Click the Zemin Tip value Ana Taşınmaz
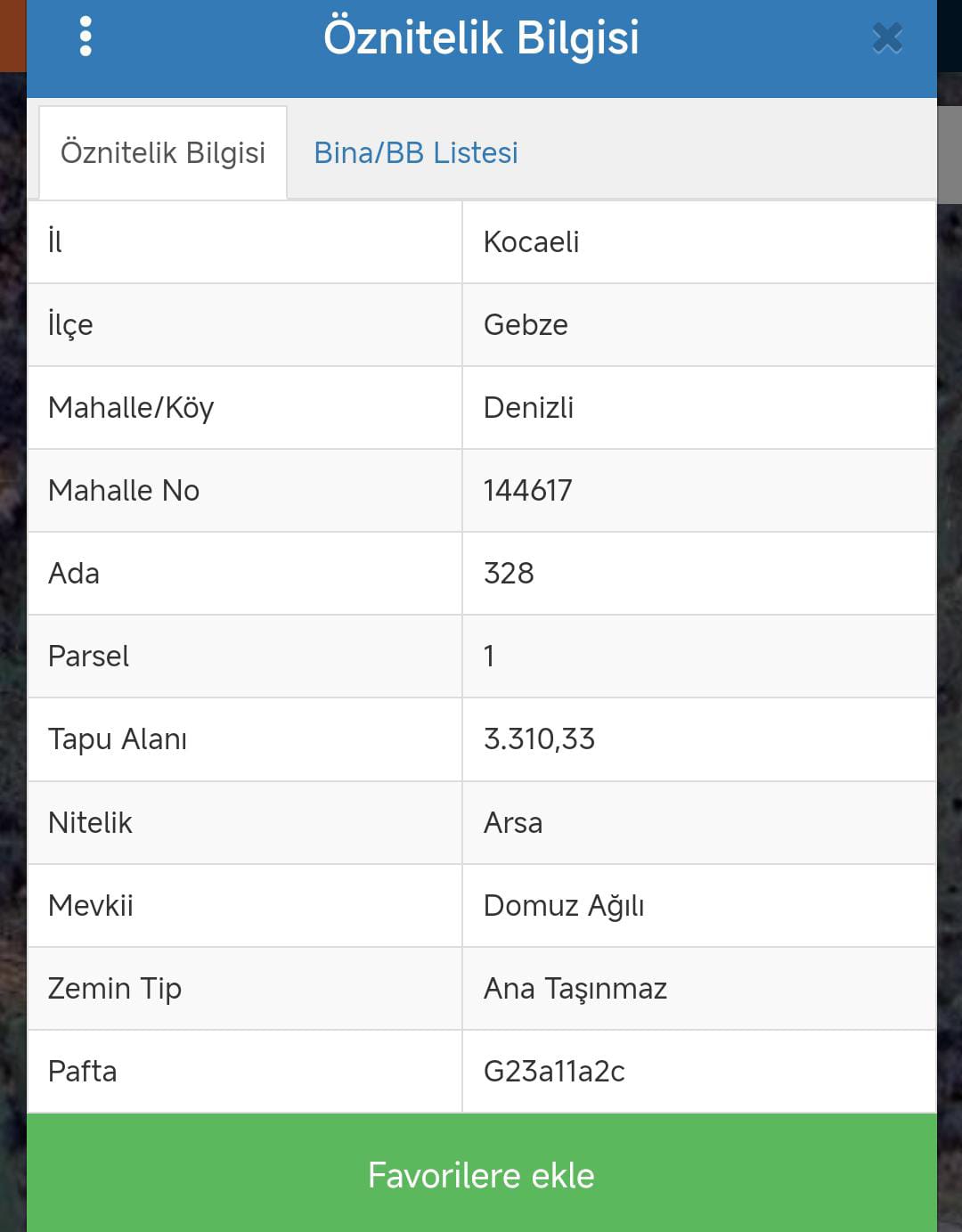The height and width of the screenshot is (1232, 962). (575, 988)
